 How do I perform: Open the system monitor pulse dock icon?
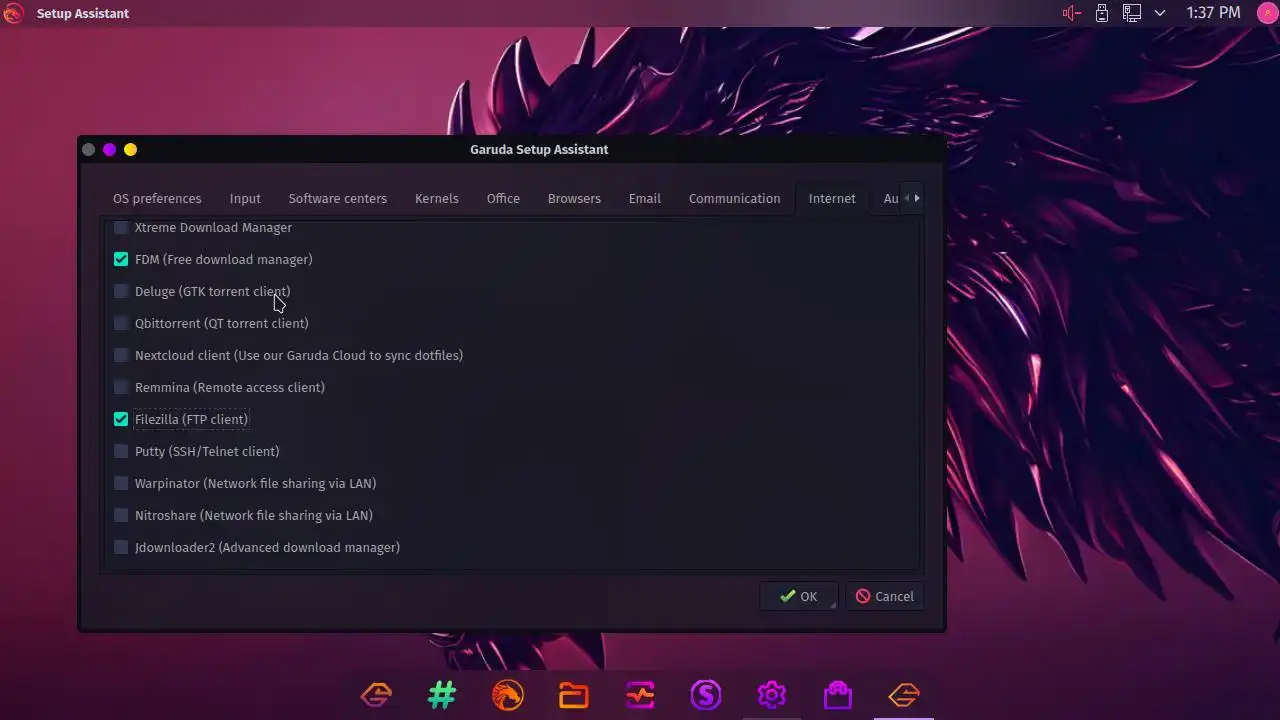[640, 694]
